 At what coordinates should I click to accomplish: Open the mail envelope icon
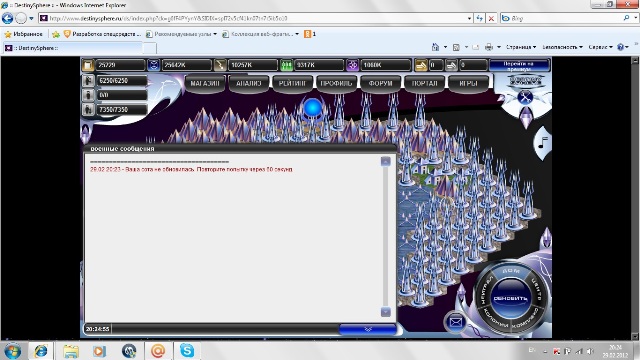coord(456,322)
